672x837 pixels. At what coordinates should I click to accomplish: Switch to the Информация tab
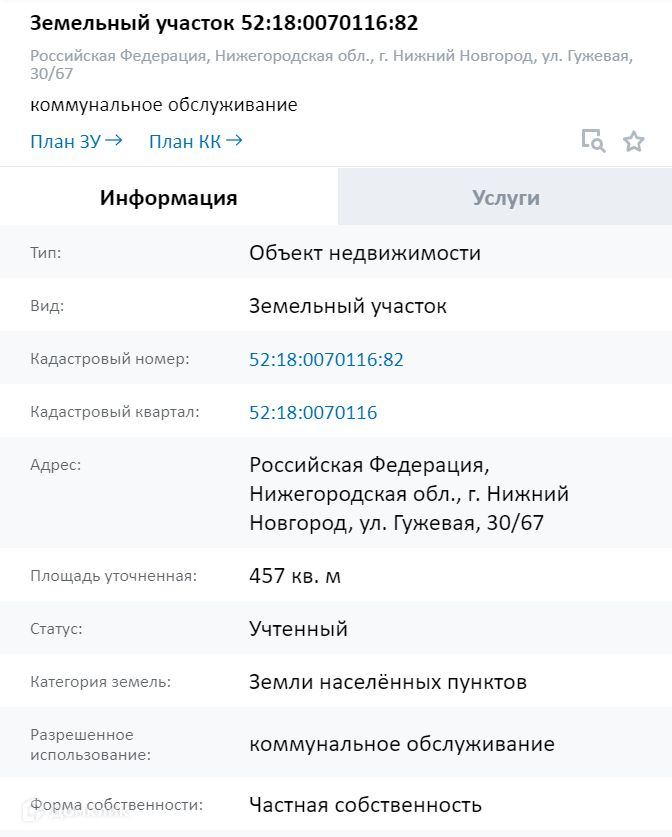pos(169,198)
